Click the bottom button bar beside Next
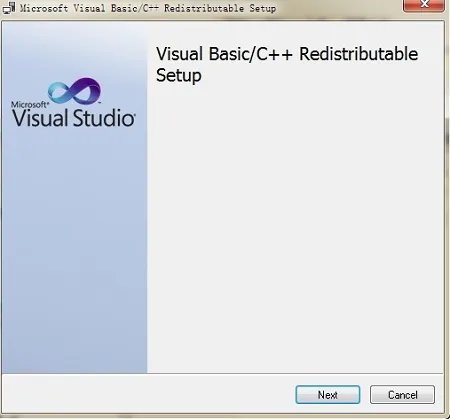The width and height of the screenshot is (450, 419). tap(148, 395)
